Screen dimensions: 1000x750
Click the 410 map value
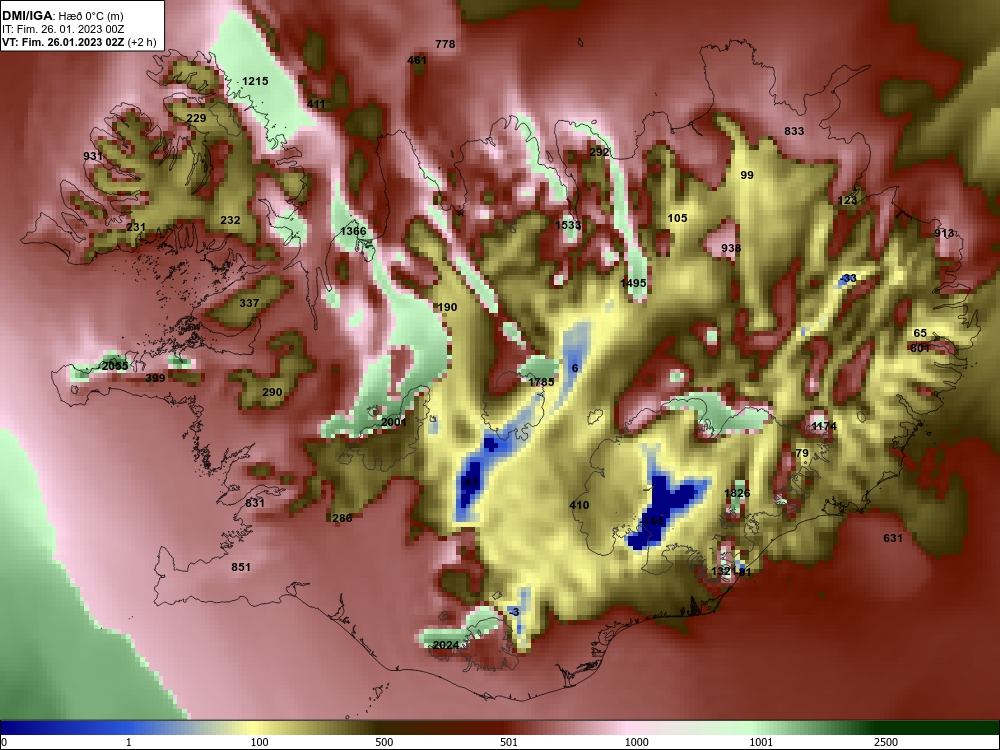[x=579, y=506]
